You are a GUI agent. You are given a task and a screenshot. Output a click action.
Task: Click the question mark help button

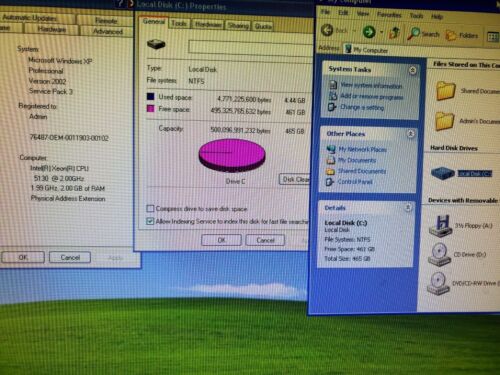point(120,4)
